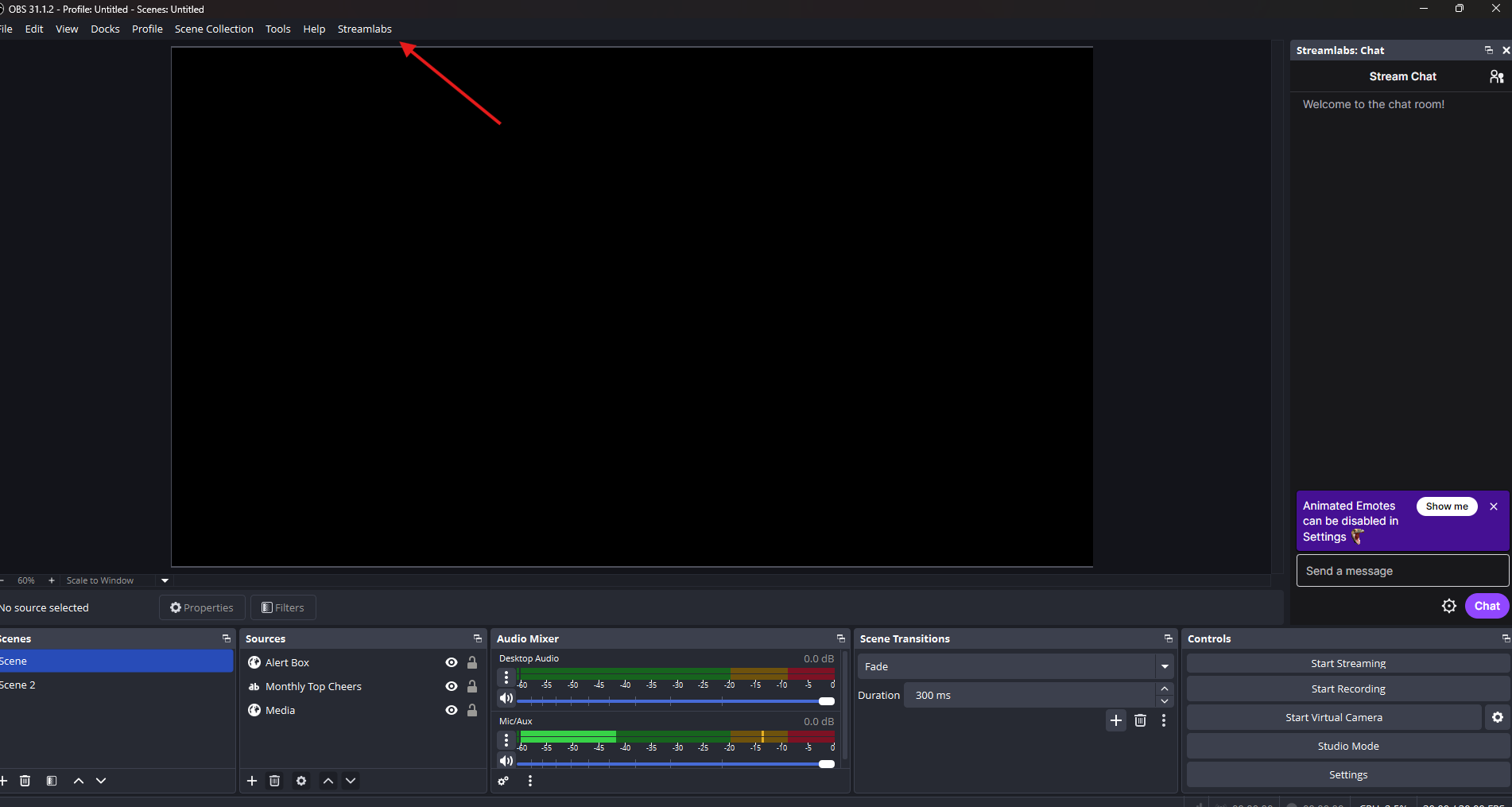Click Show me in the Animated Emotes popup
This screenshot has height=807, width=1512.
pyautogui.click(x=1446, y=506)
